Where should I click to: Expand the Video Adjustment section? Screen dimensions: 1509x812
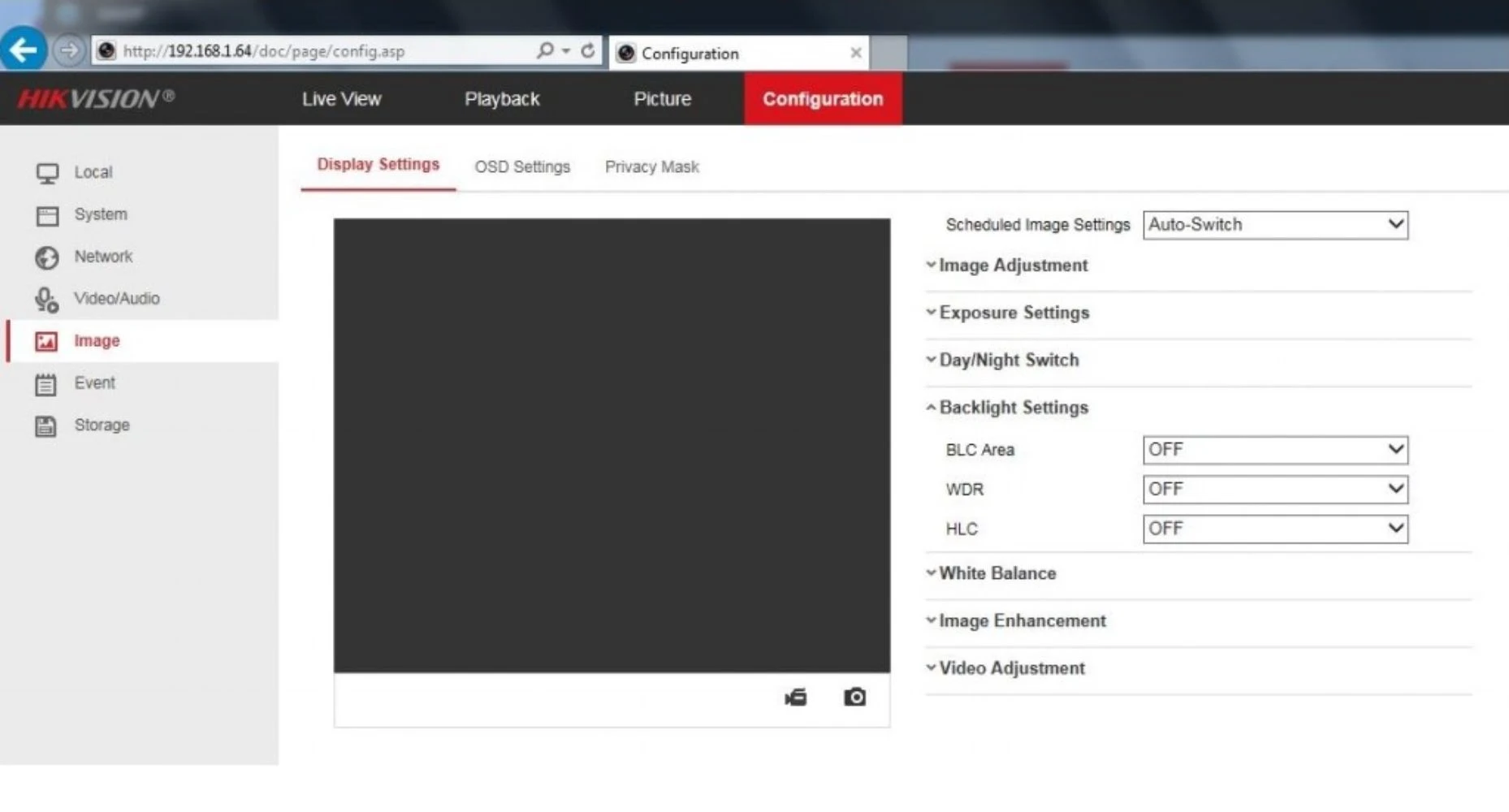tap(1005, 668)
